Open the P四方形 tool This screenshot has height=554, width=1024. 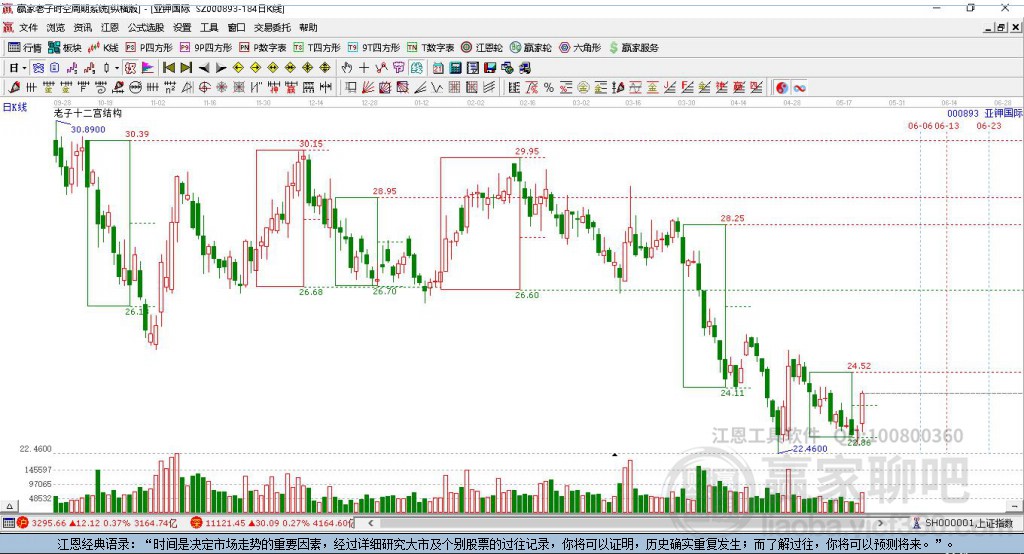pyautogui.click(x=149, y=48)
